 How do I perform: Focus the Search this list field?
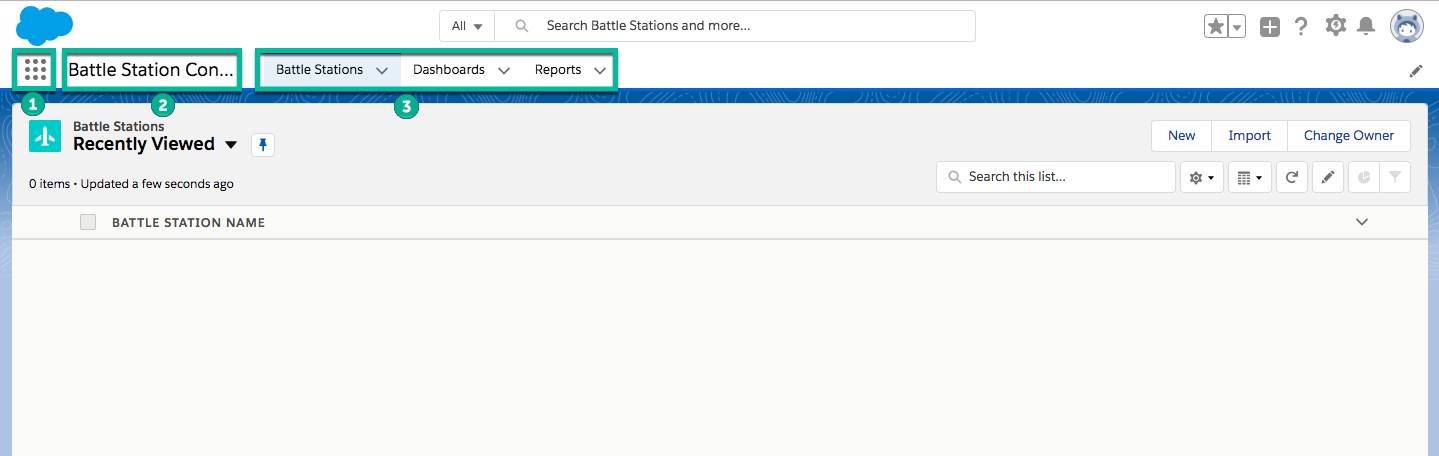pyautogui.click(x=1056, y=177)
